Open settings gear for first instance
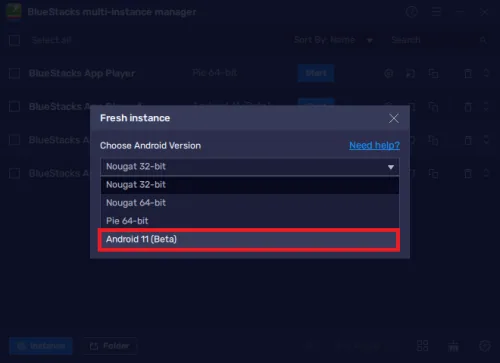Viewport: 500px width, 363px height. click(x=389, y=73)
